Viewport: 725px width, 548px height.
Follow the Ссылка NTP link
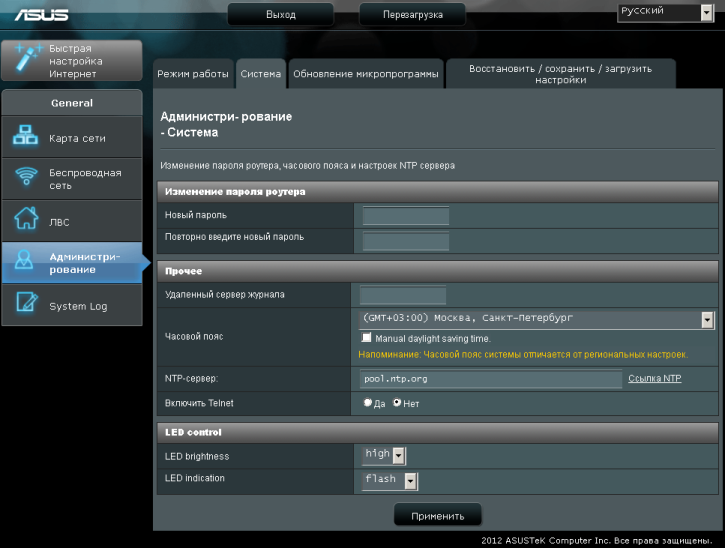[654, 379]
